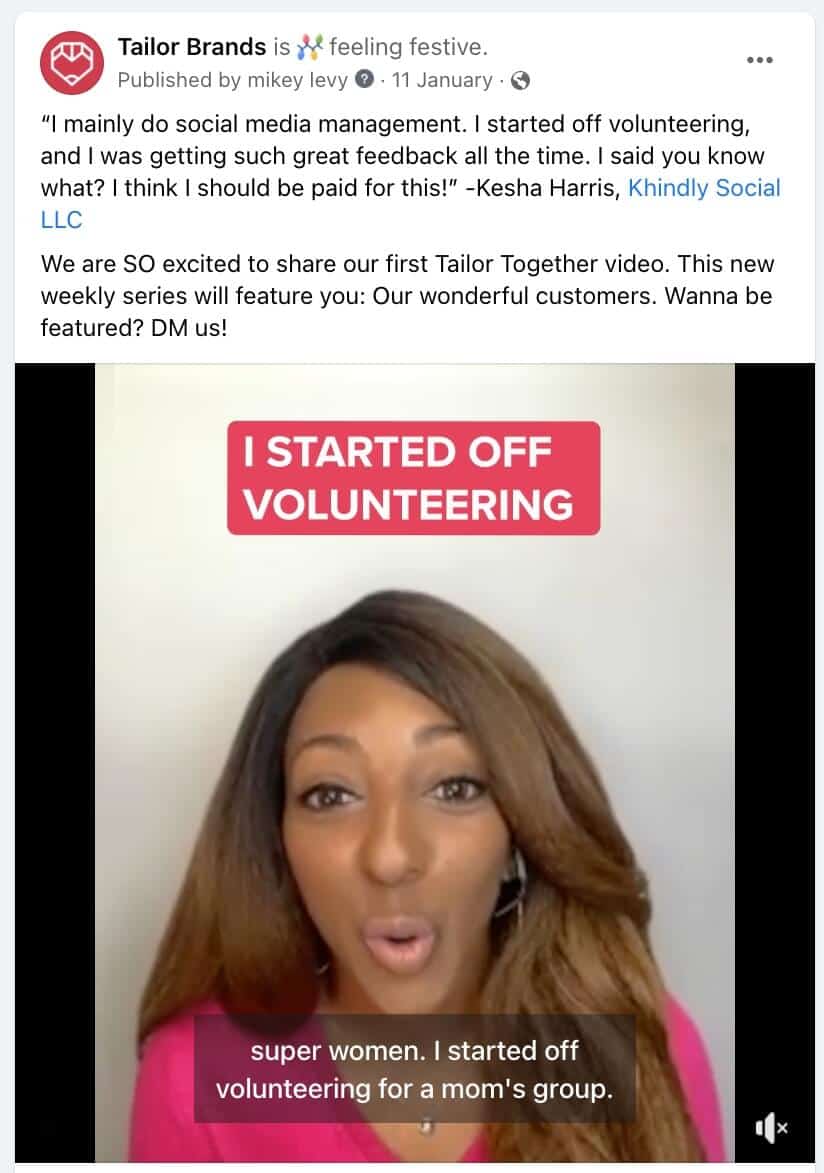Screen dimensions: 824x1173
Task: Click the blue "LLC" link text
Action: 61,220
